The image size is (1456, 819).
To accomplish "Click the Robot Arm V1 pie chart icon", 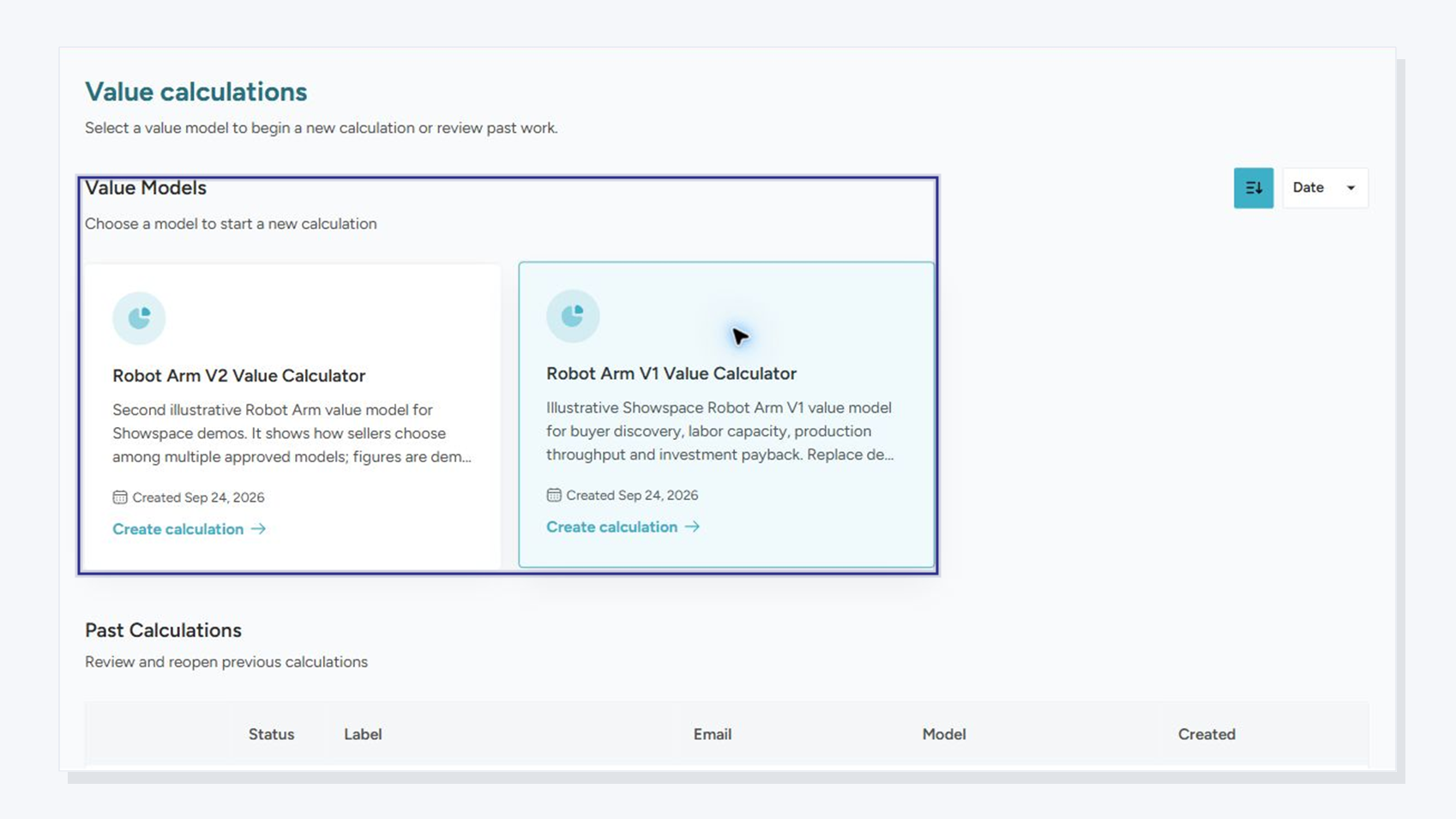I will point(573,316).
